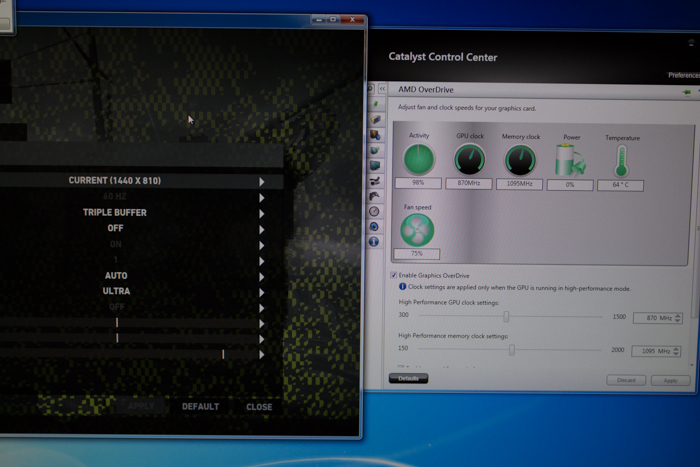Click the 870MHz GPU clock value box
Viewport: 700px width, 467px height.
(x=469, y=183)
